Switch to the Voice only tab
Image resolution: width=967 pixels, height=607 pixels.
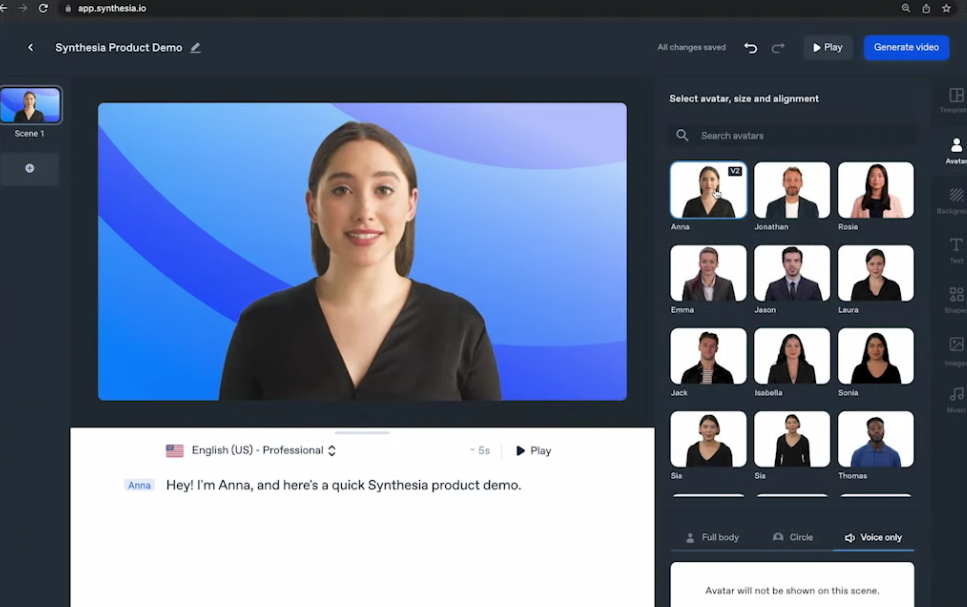[873, 537]
